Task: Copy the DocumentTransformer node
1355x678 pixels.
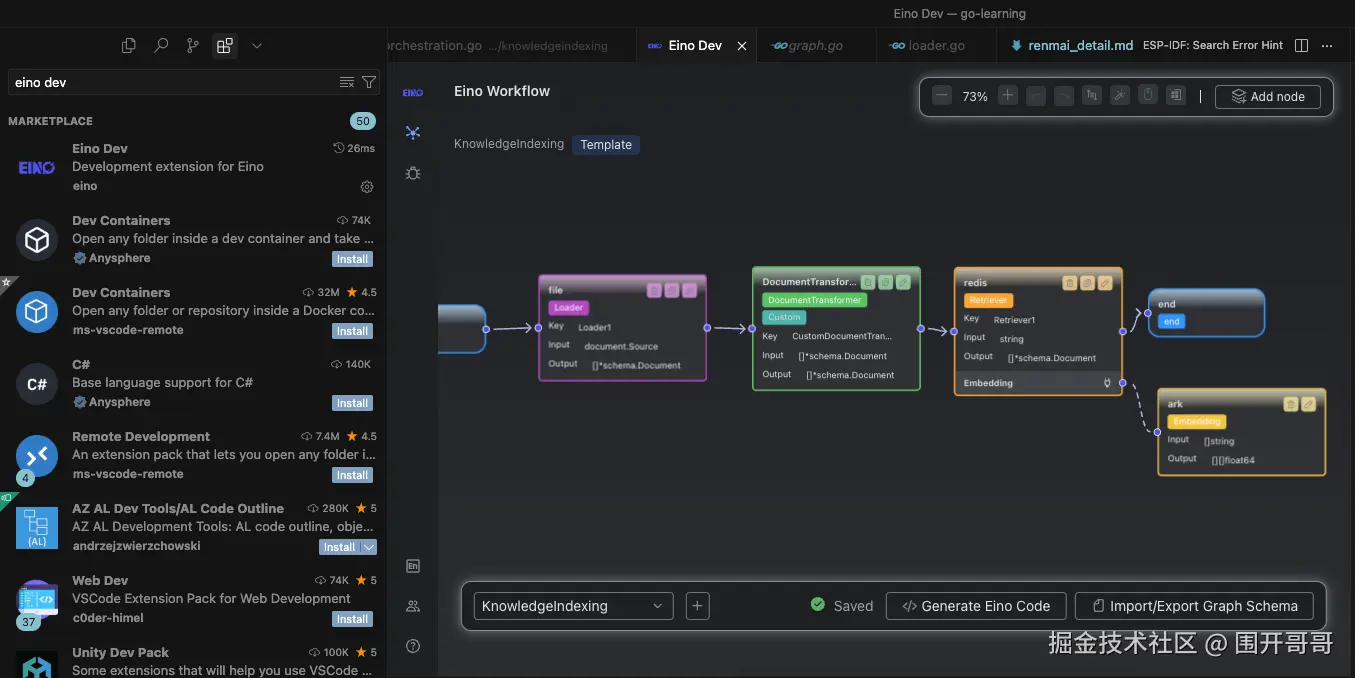Action: click(885, 282)
